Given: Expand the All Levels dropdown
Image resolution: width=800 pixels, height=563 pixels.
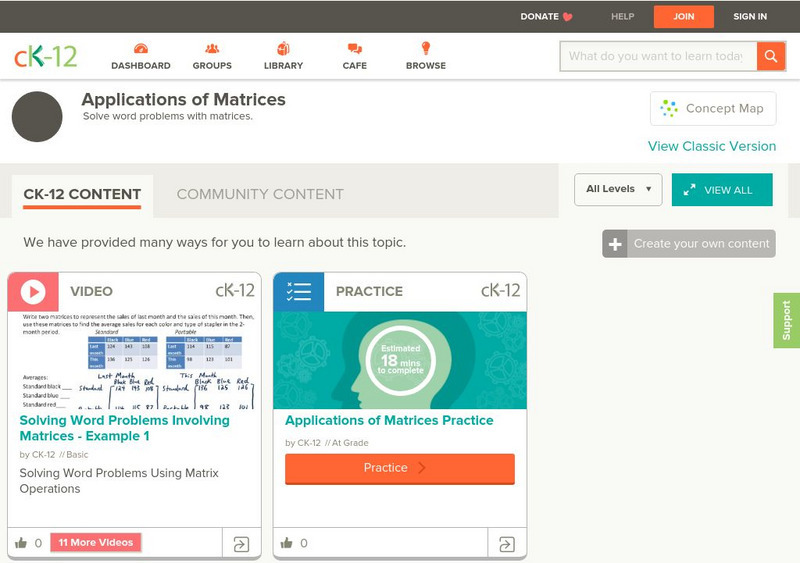Looking at the screenshot, I should click(x=618, y=189).
